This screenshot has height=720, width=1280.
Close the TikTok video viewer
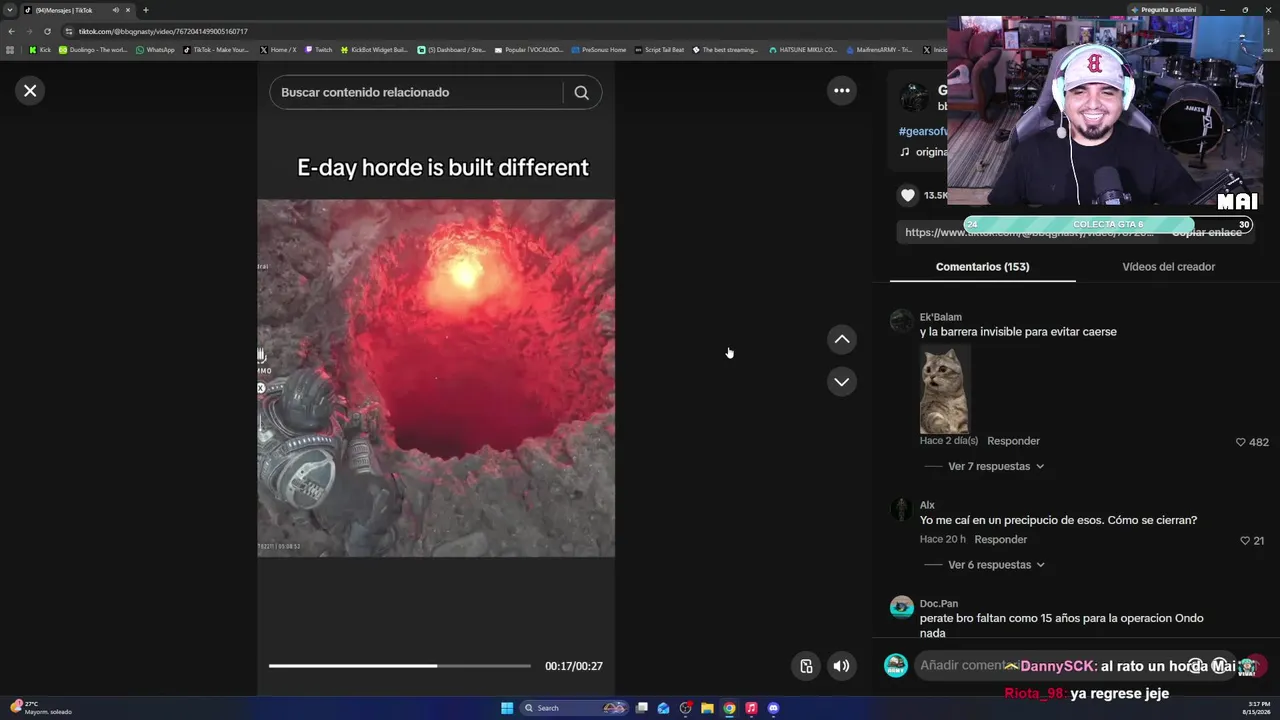click(x=30, y=91)
